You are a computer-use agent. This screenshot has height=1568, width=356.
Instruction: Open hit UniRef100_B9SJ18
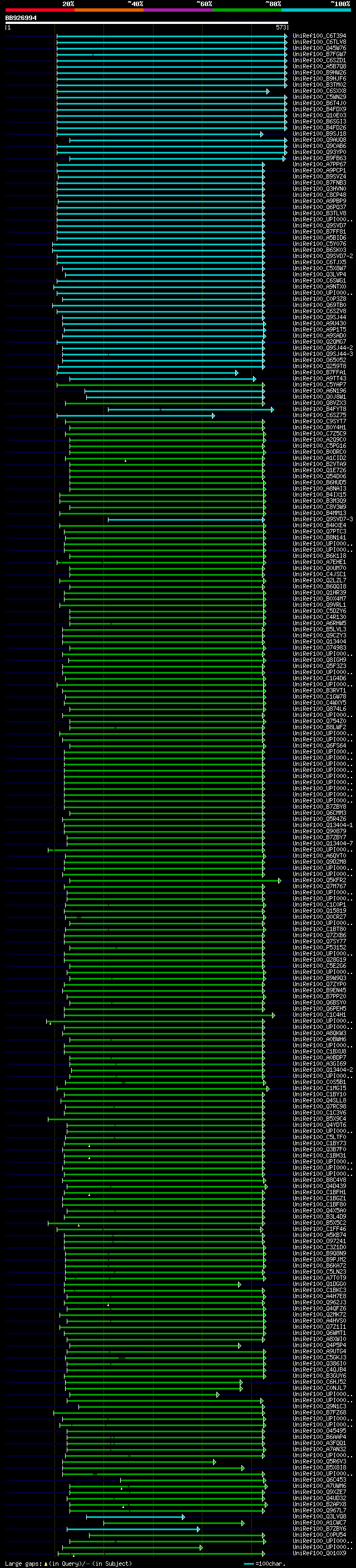tap(319, 134)
